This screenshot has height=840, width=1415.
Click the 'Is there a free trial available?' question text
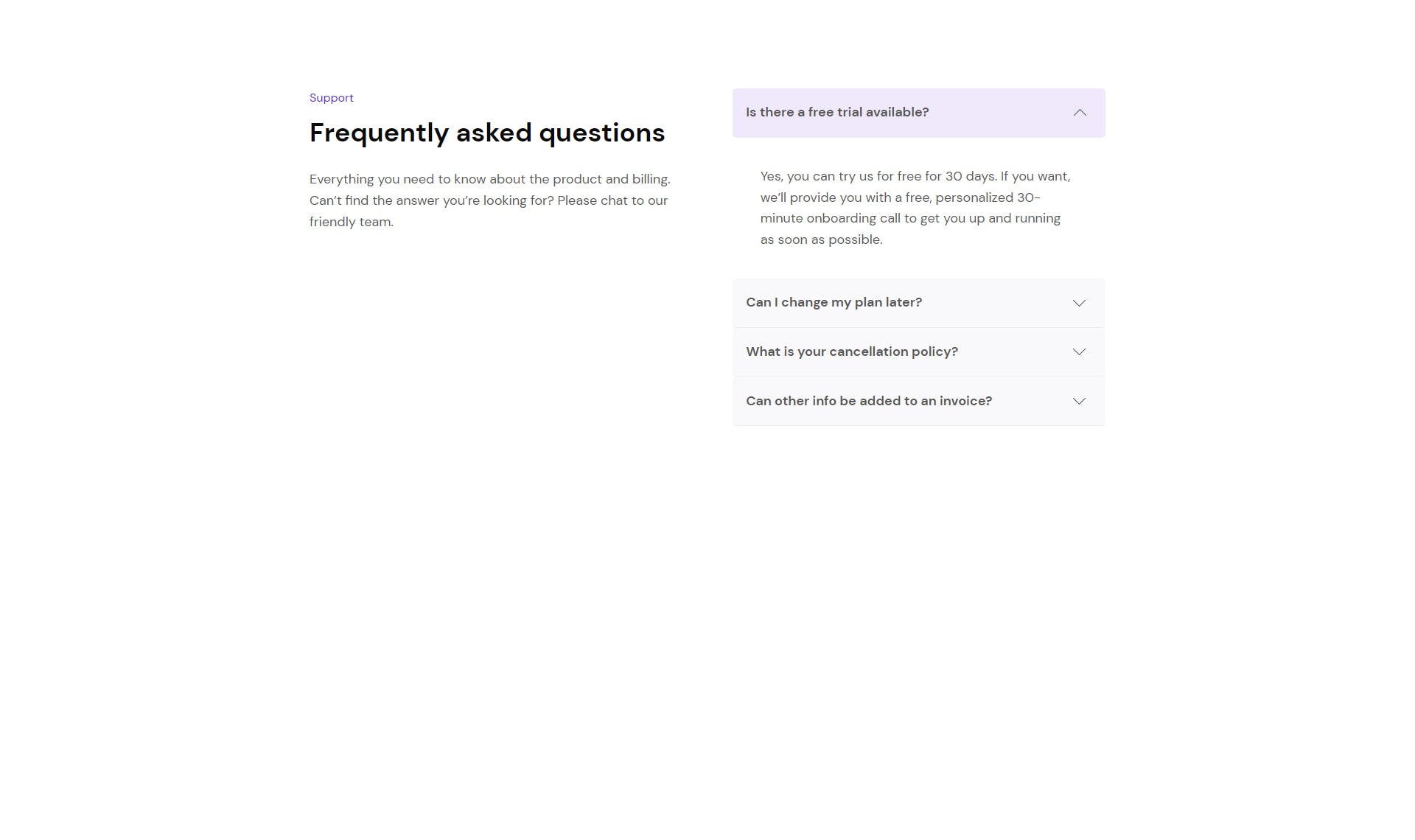click(837, 113)
